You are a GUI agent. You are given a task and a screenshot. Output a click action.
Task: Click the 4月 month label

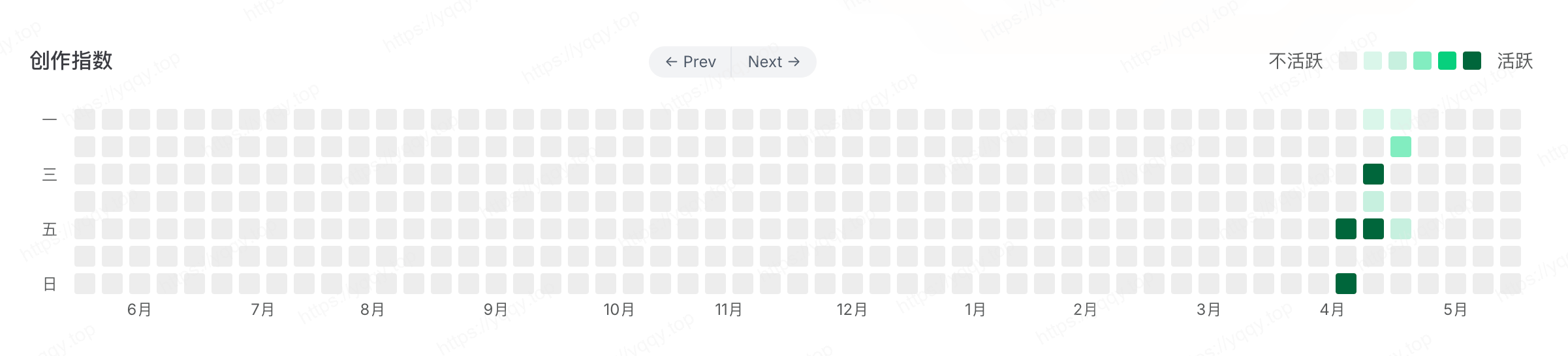[1332, 310]
